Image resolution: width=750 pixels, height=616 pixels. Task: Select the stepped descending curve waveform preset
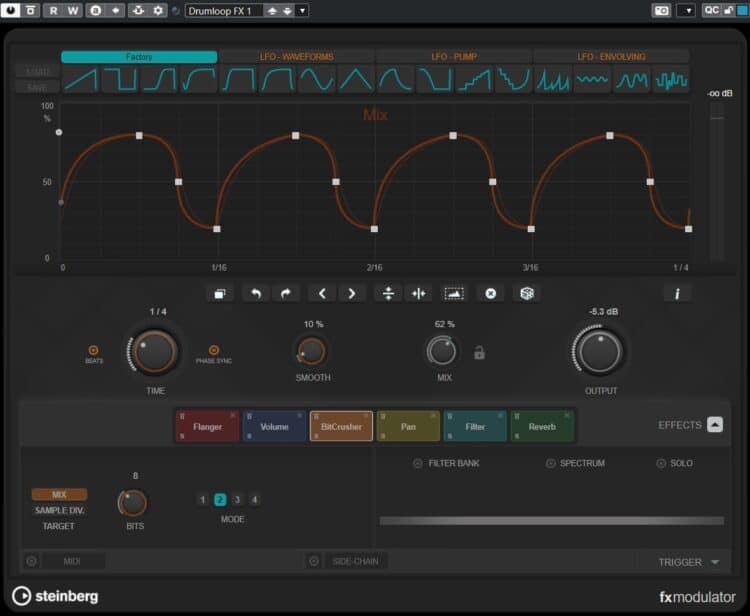coord(514,79)
